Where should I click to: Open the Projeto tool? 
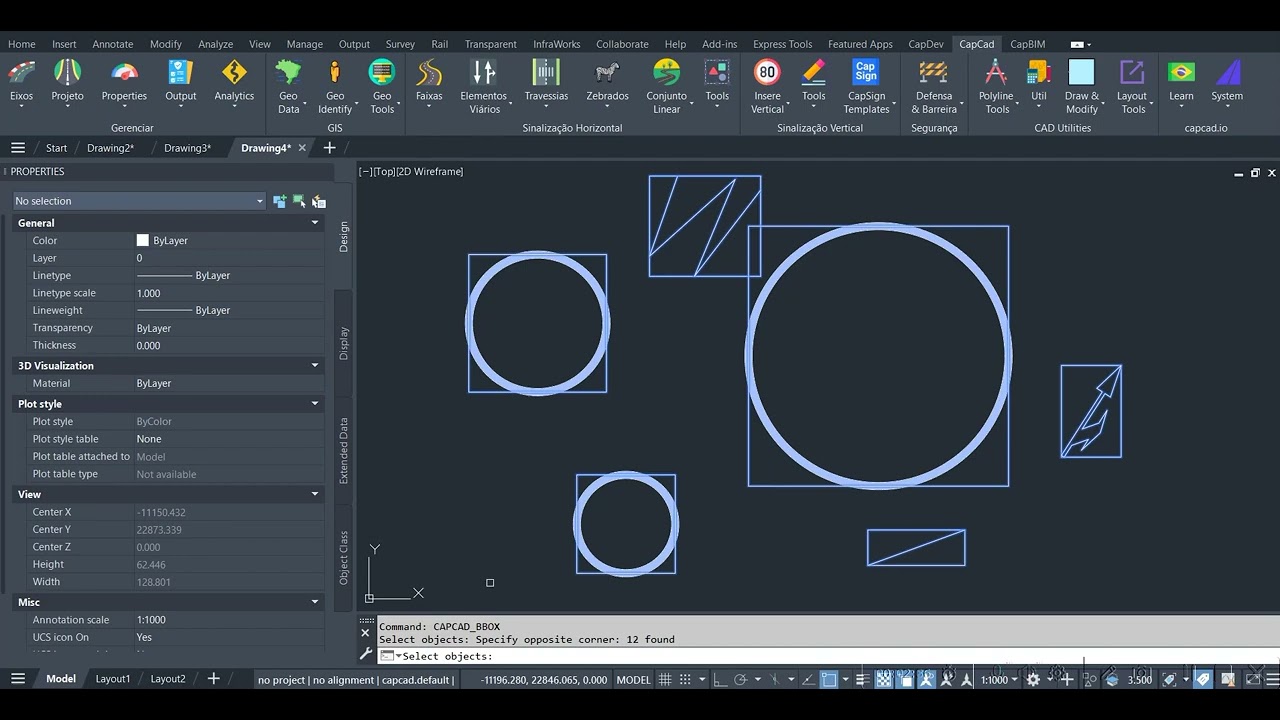pos(67,82)
